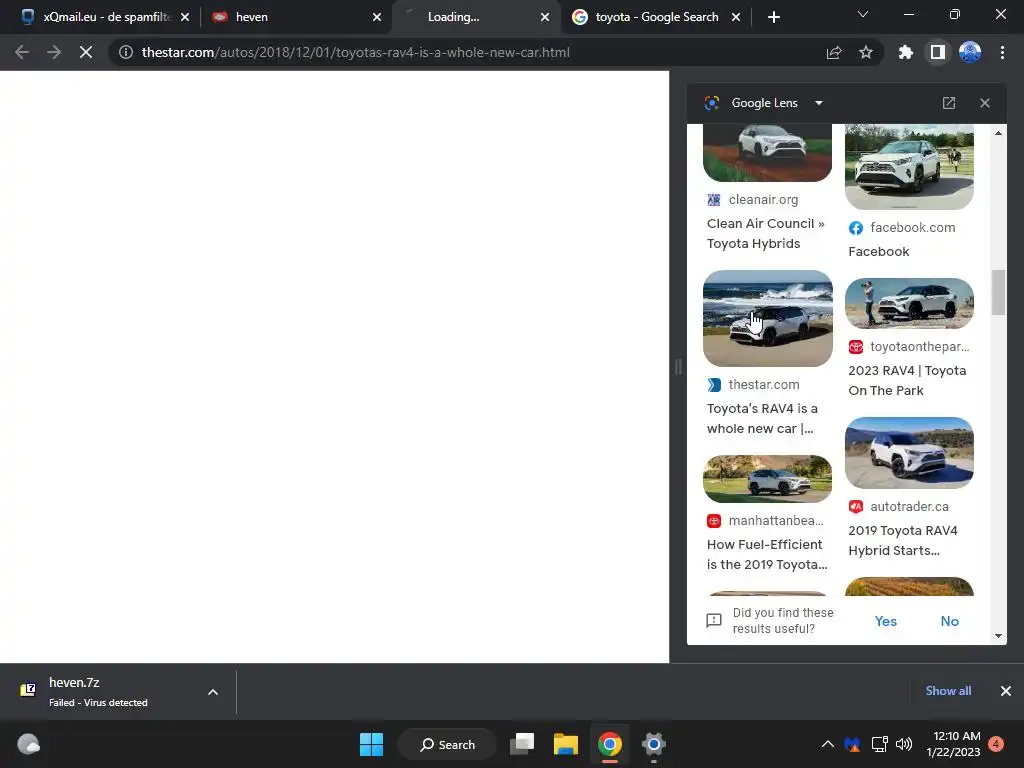Open the volume speaker tray icon
The height and width of the screenshot is (768, 1024).
(904, 744)
